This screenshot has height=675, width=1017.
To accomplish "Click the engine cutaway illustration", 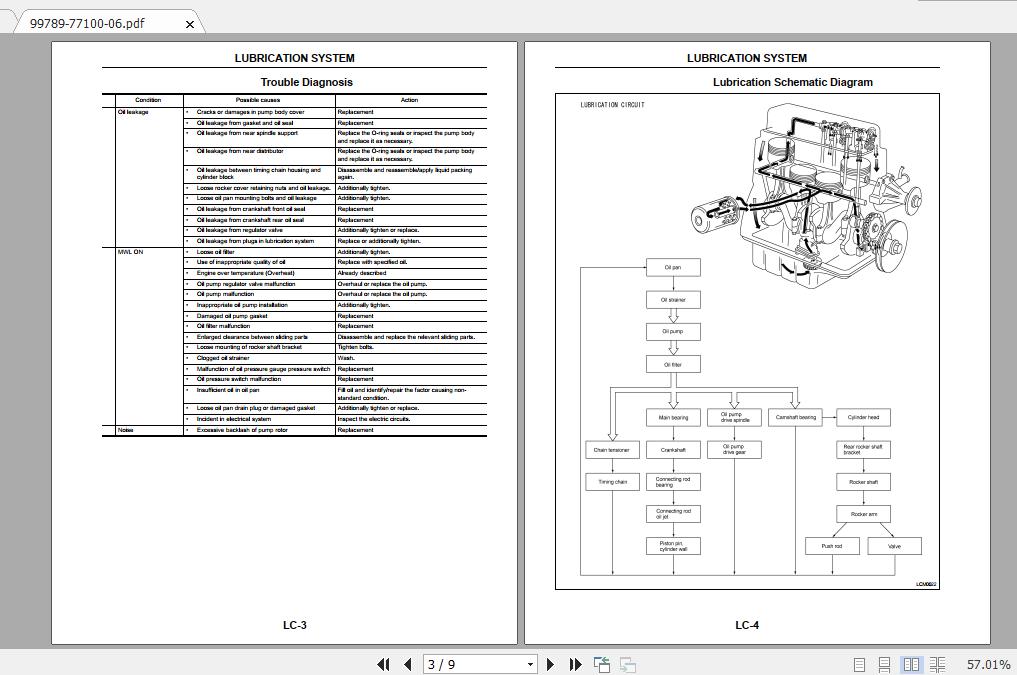I will click(808, 195).
